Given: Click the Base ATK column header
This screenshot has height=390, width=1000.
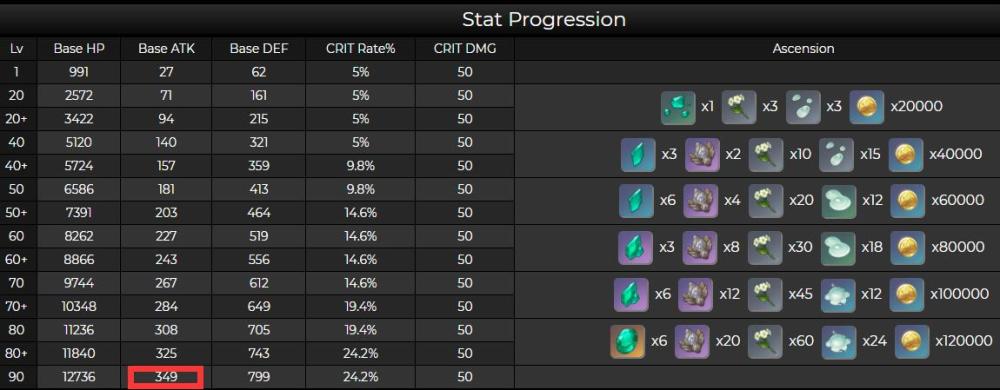Looking at the screenshot, I should (166, 49).
